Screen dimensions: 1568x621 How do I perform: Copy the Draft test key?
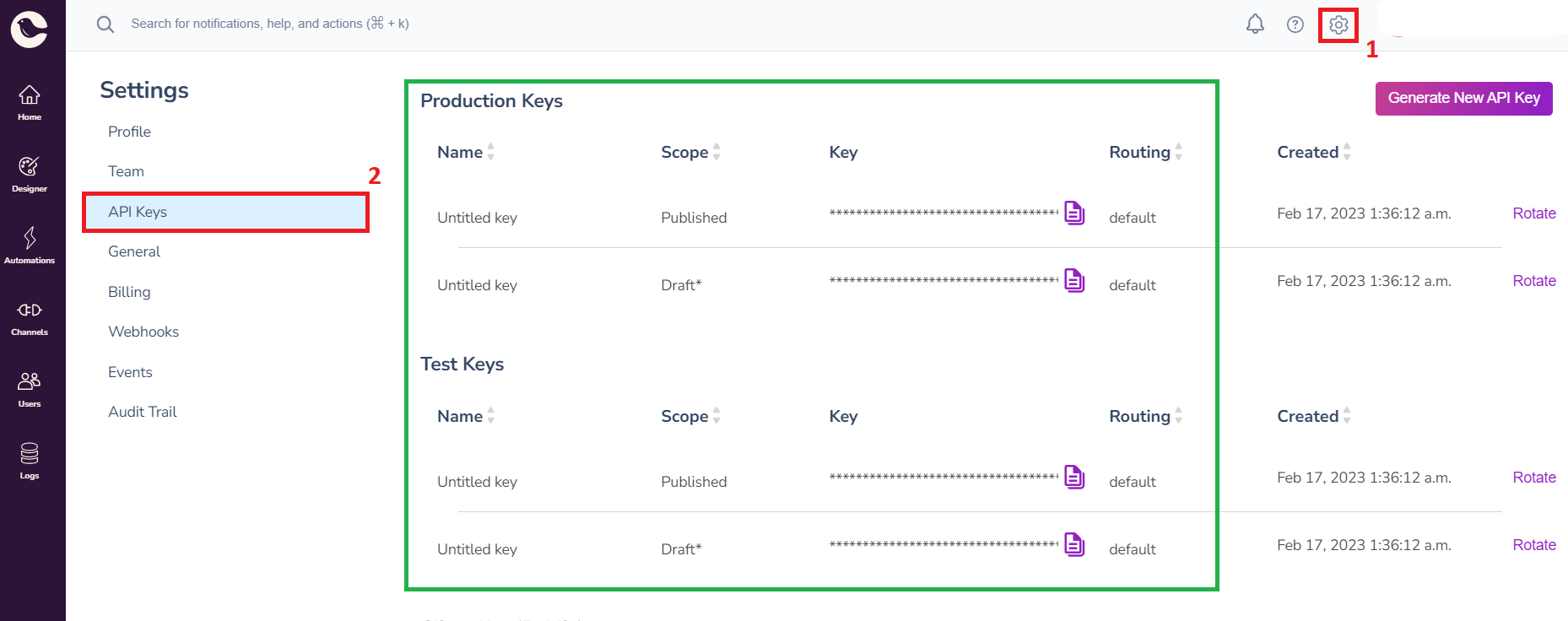pos(1074,545)
